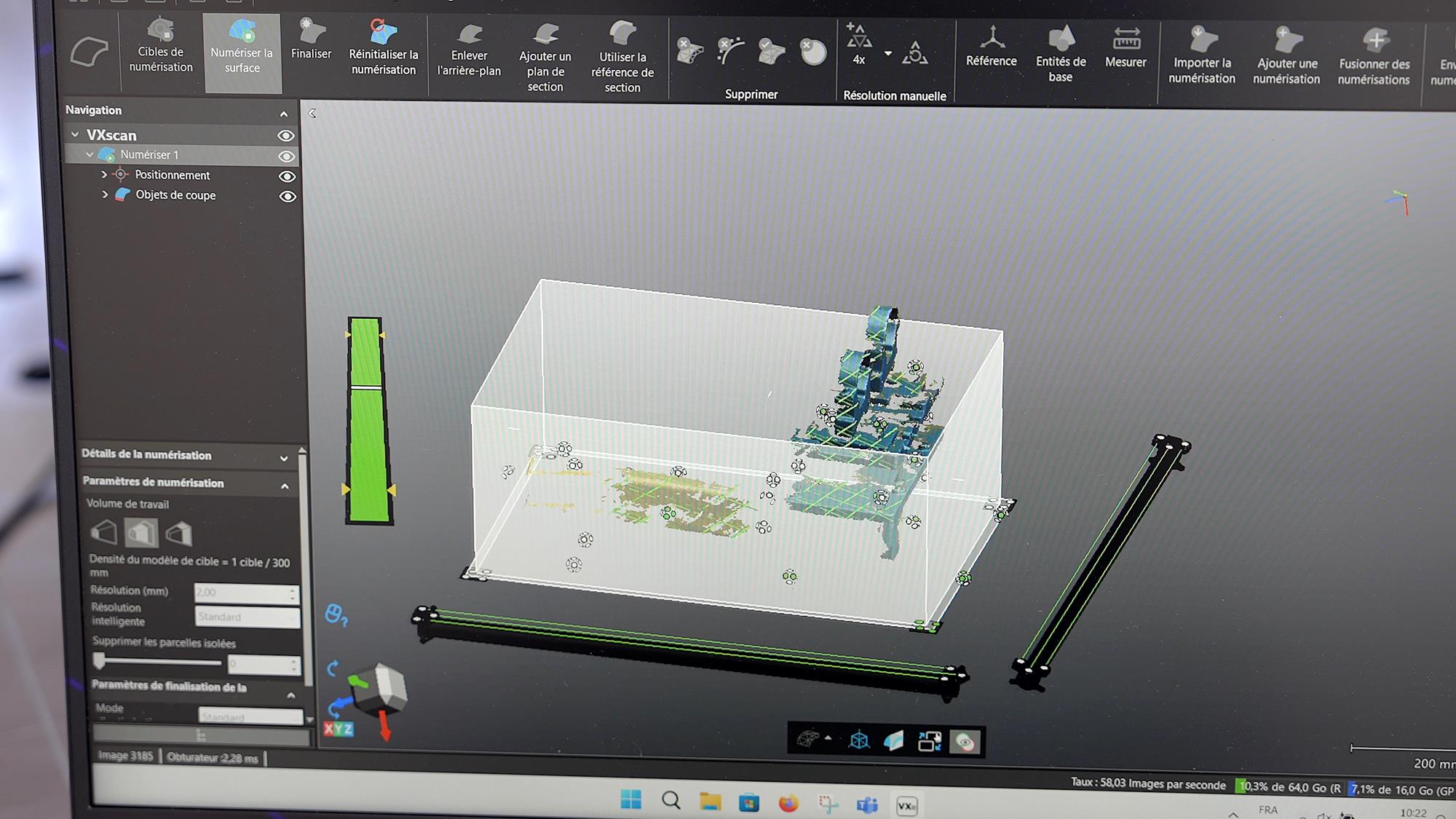Click Numériser la surface button
This screenshot has height=819, width=1456.
tap(242, 52)
